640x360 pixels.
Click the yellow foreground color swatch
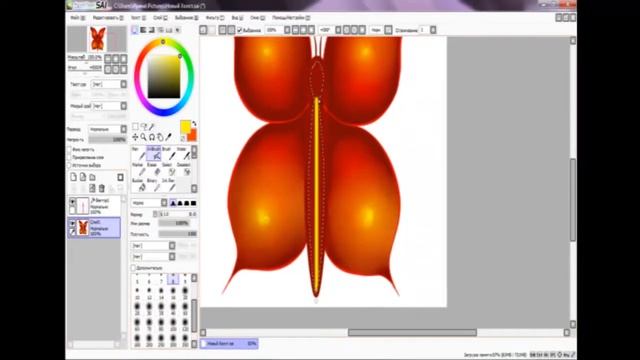coord(185,126)
